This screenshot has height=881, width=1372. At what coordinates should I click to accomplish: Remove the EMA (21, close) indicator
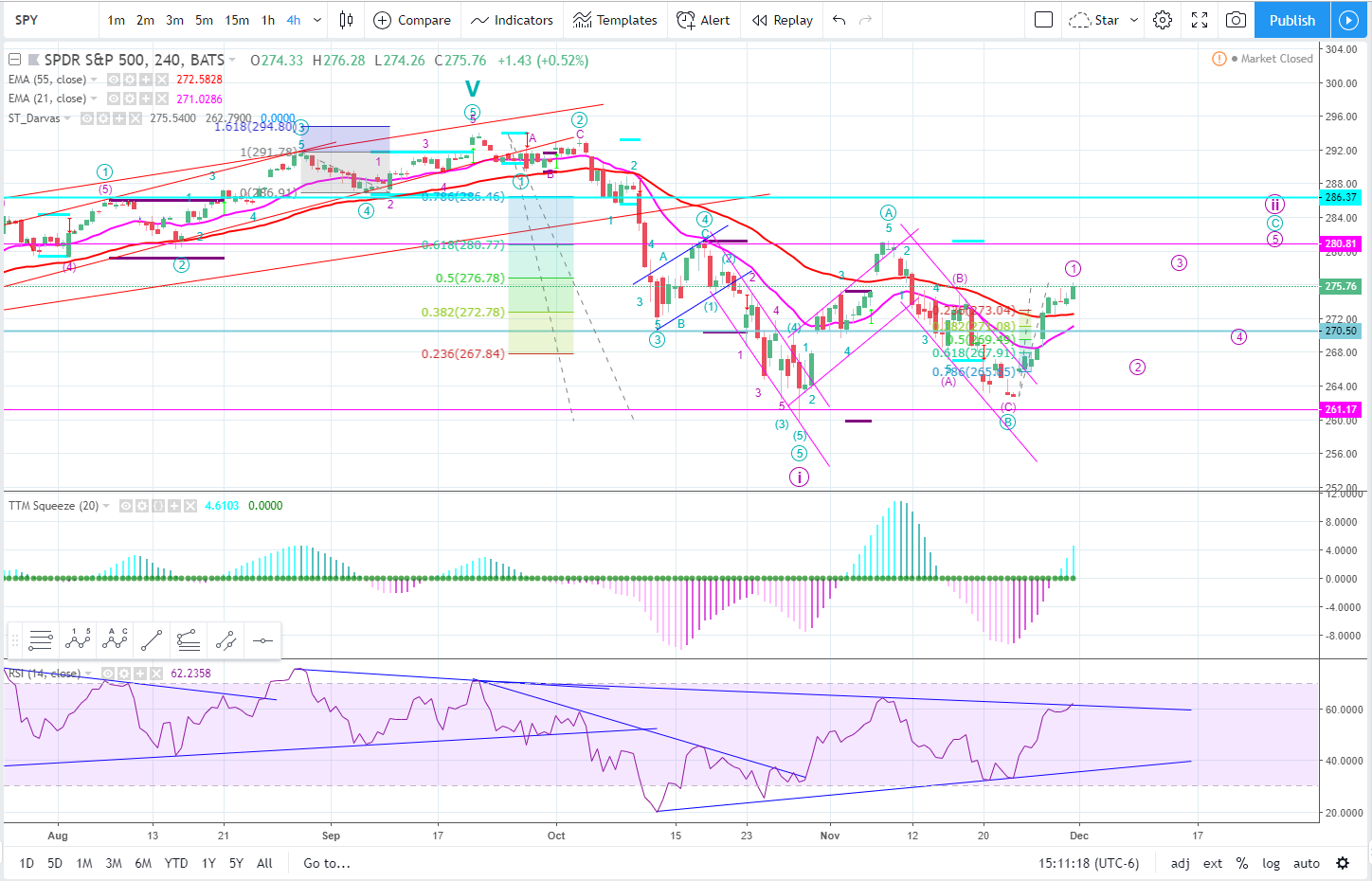(162, 99)
